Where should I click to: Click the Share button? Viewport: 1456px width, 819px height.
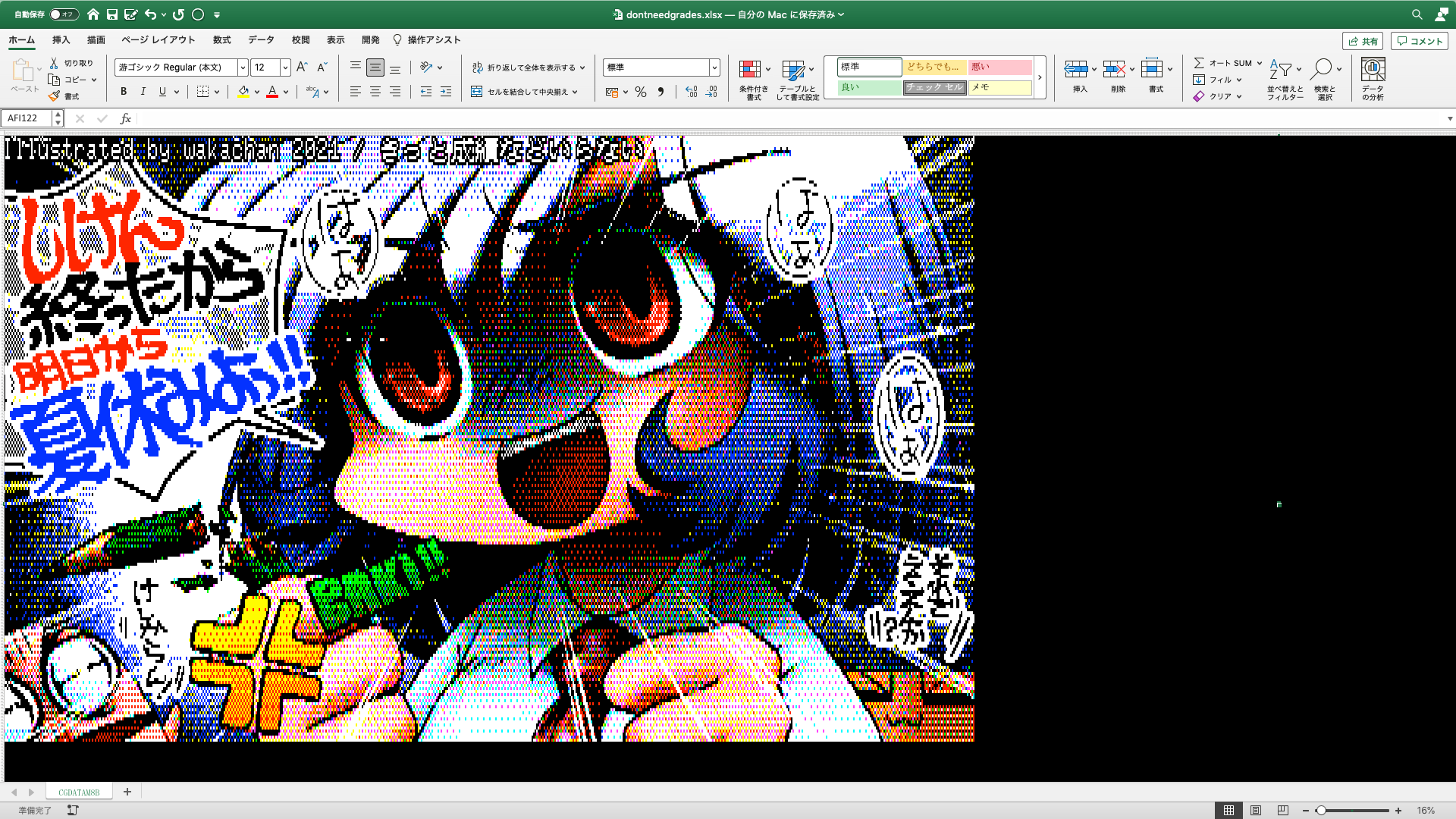click(x=1363, y=41)
